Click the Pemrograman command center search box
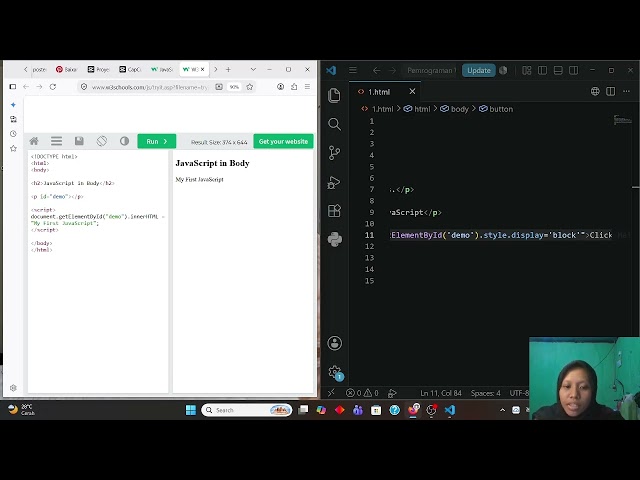Viewport: 640px width, 480px height. pyautogui.click(x=431, y=71)
